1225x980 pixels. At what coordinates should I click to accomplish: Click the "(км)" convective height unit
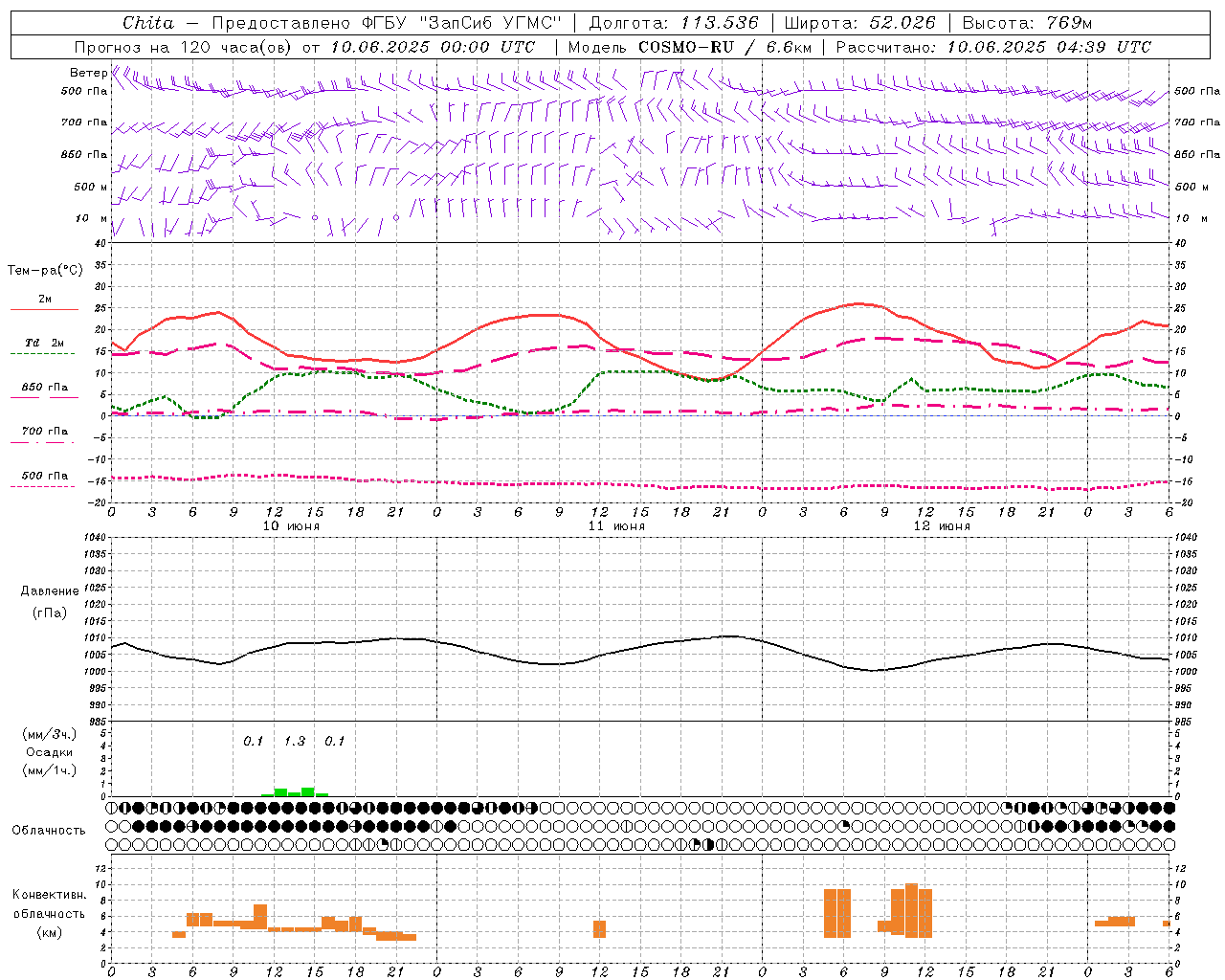click(49, 932)
